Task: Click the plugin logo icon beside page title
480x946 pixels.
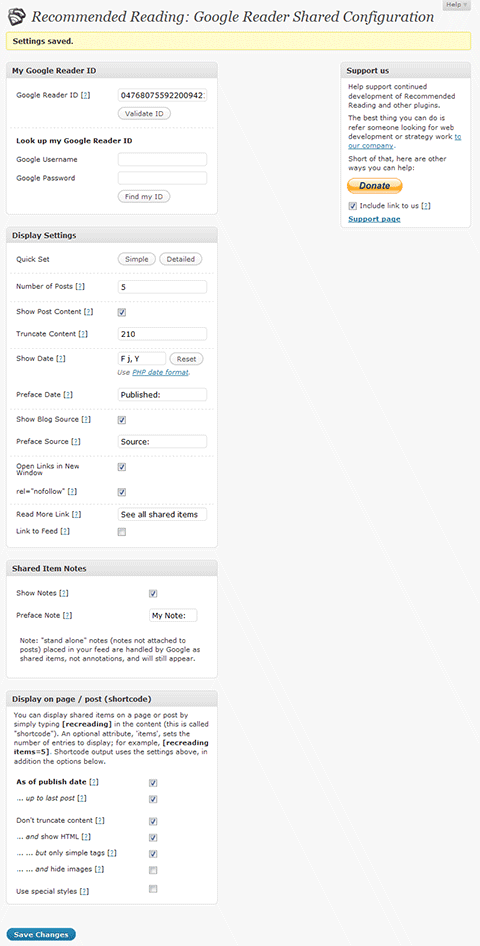Action: 16,16
